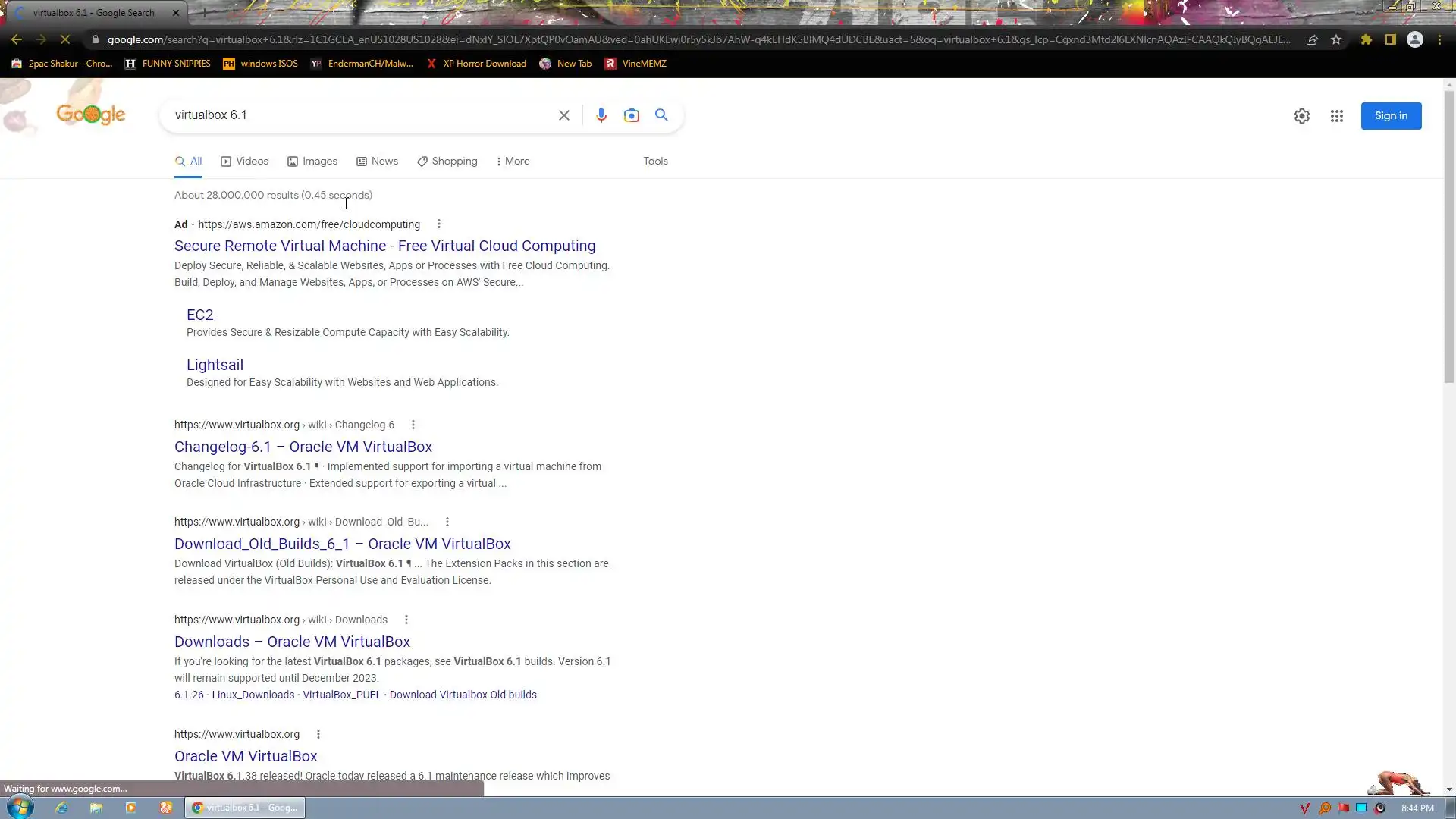
Task: Switch to the Images tab
Action: (x=312, y=162)
